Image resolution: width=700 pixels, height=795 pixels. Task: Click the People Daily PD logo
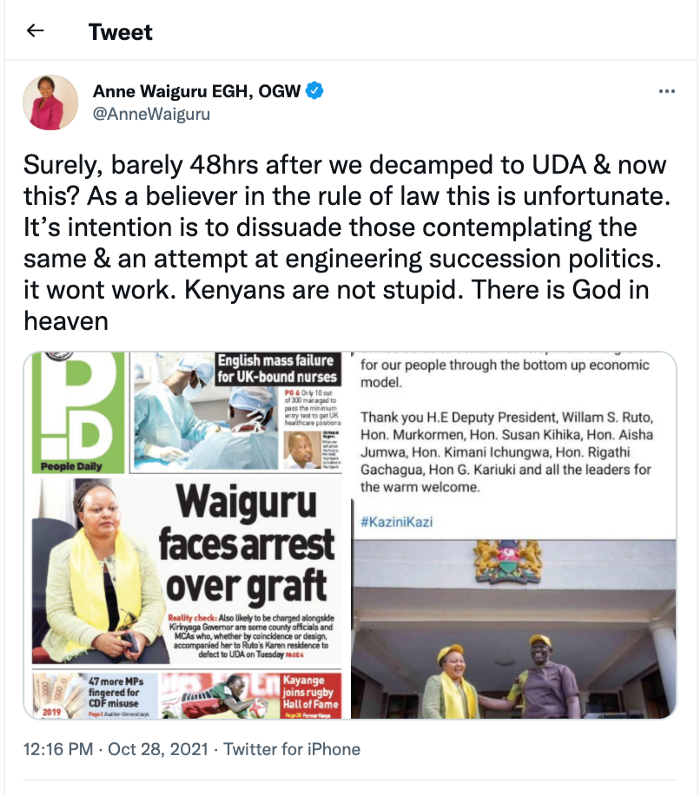(78, 413)
